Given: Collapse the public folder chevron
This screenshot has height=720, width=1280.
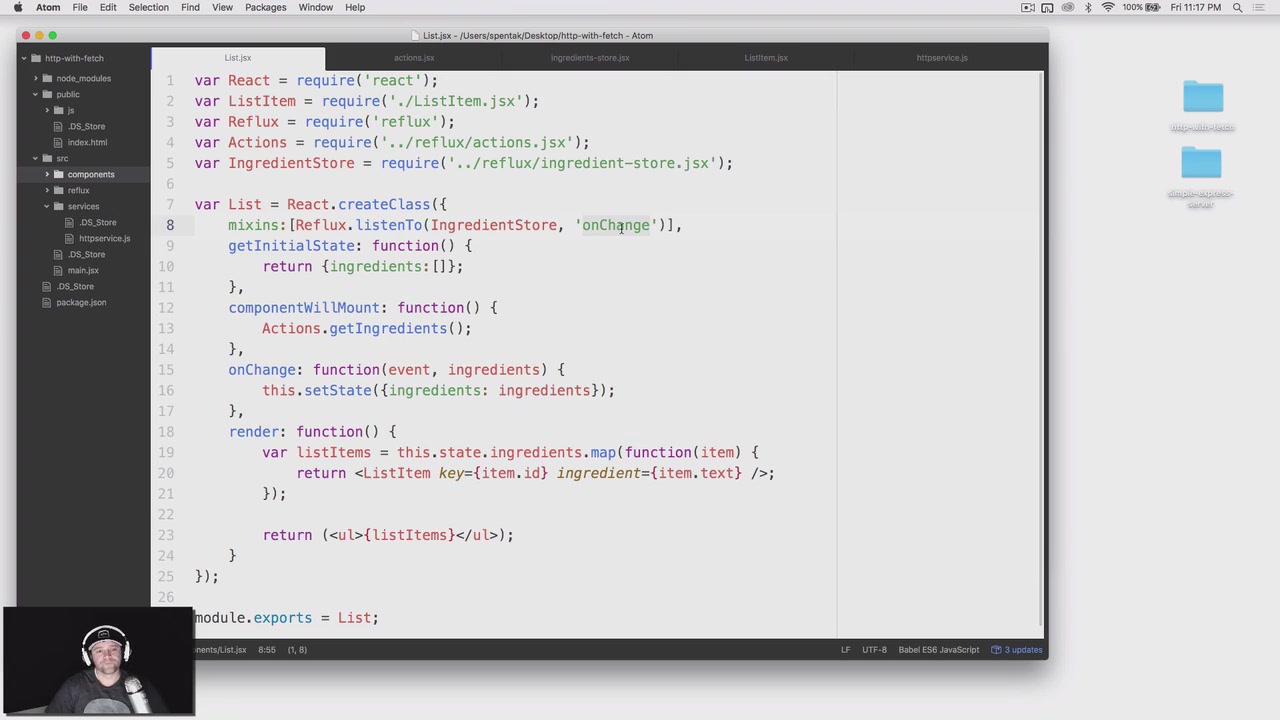Looking at the screenshot, I should point(35,94).
